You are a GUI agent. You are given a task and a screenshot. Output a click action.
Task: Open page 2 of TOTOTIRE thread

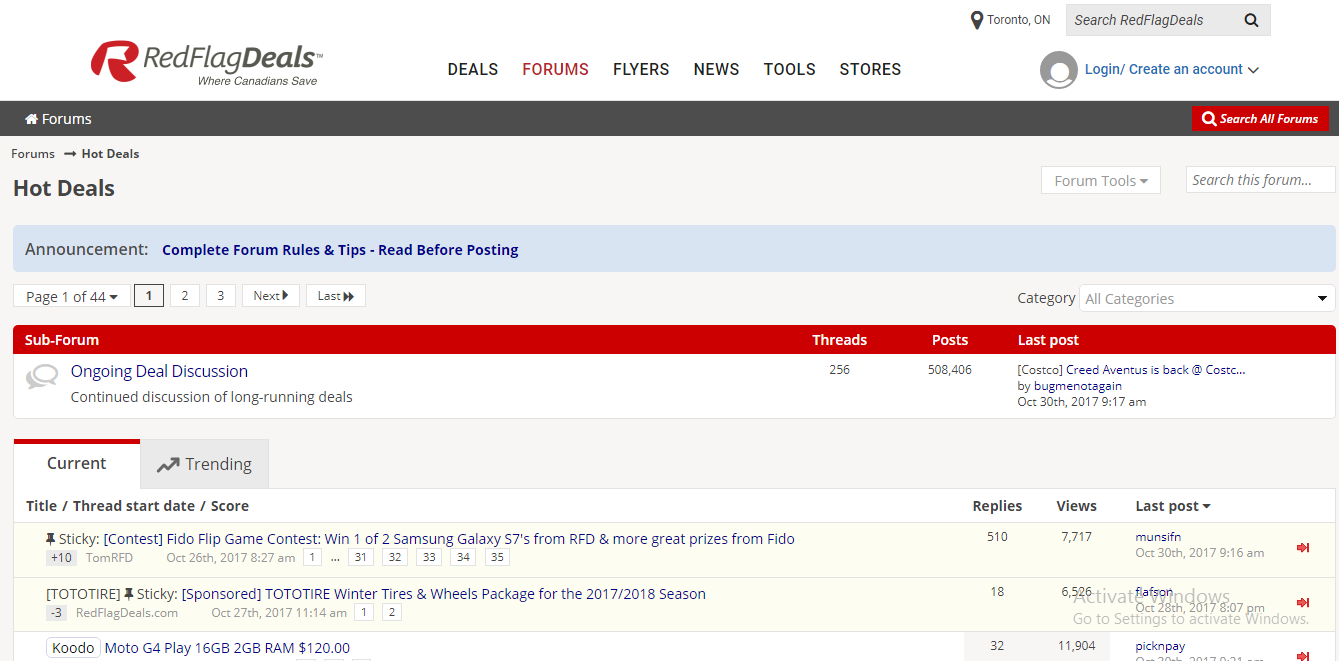tap(391, 613)
